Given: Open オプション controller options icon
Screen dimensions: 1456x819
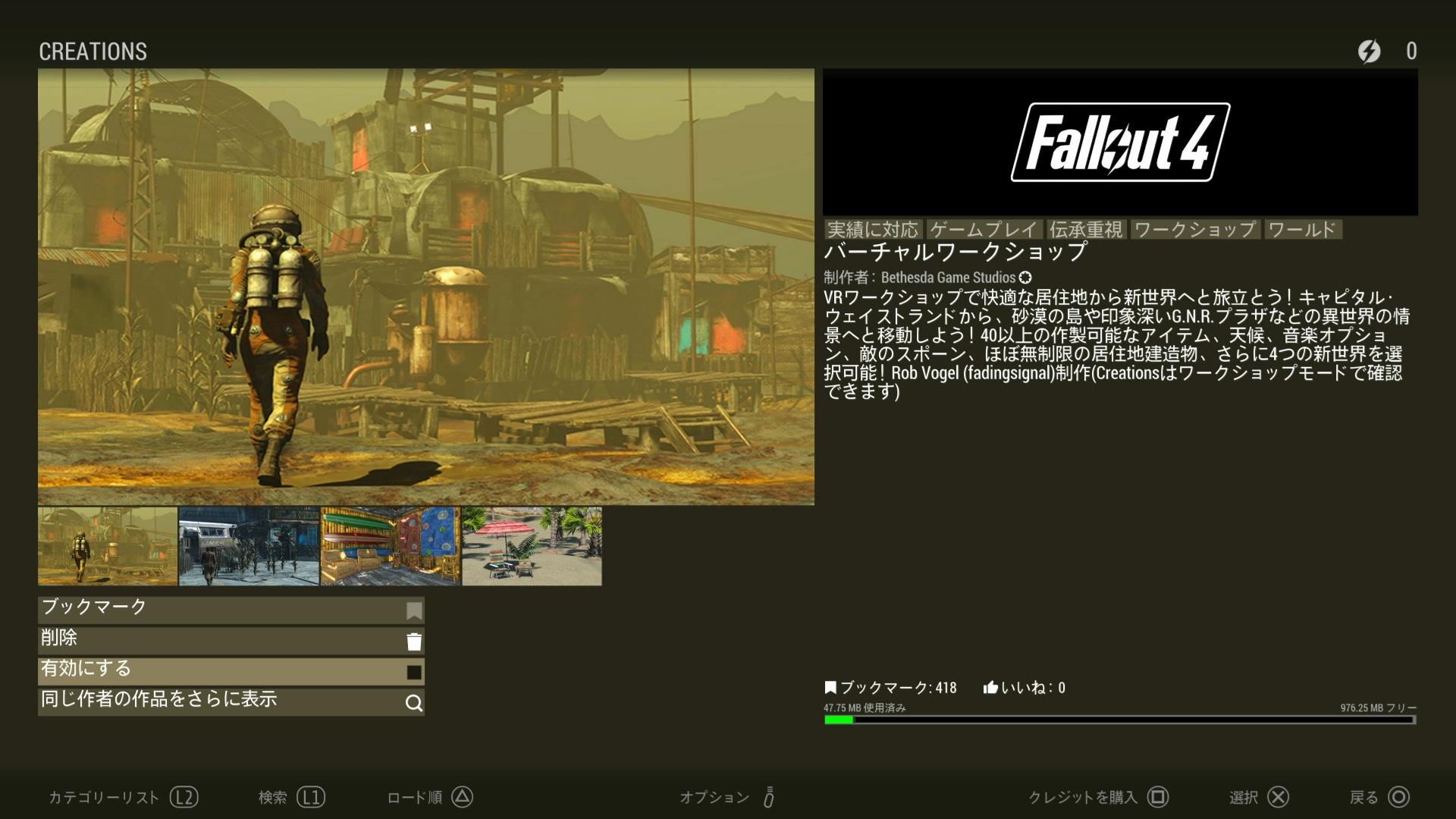Looking at the screenshot, I should point(769,797).
